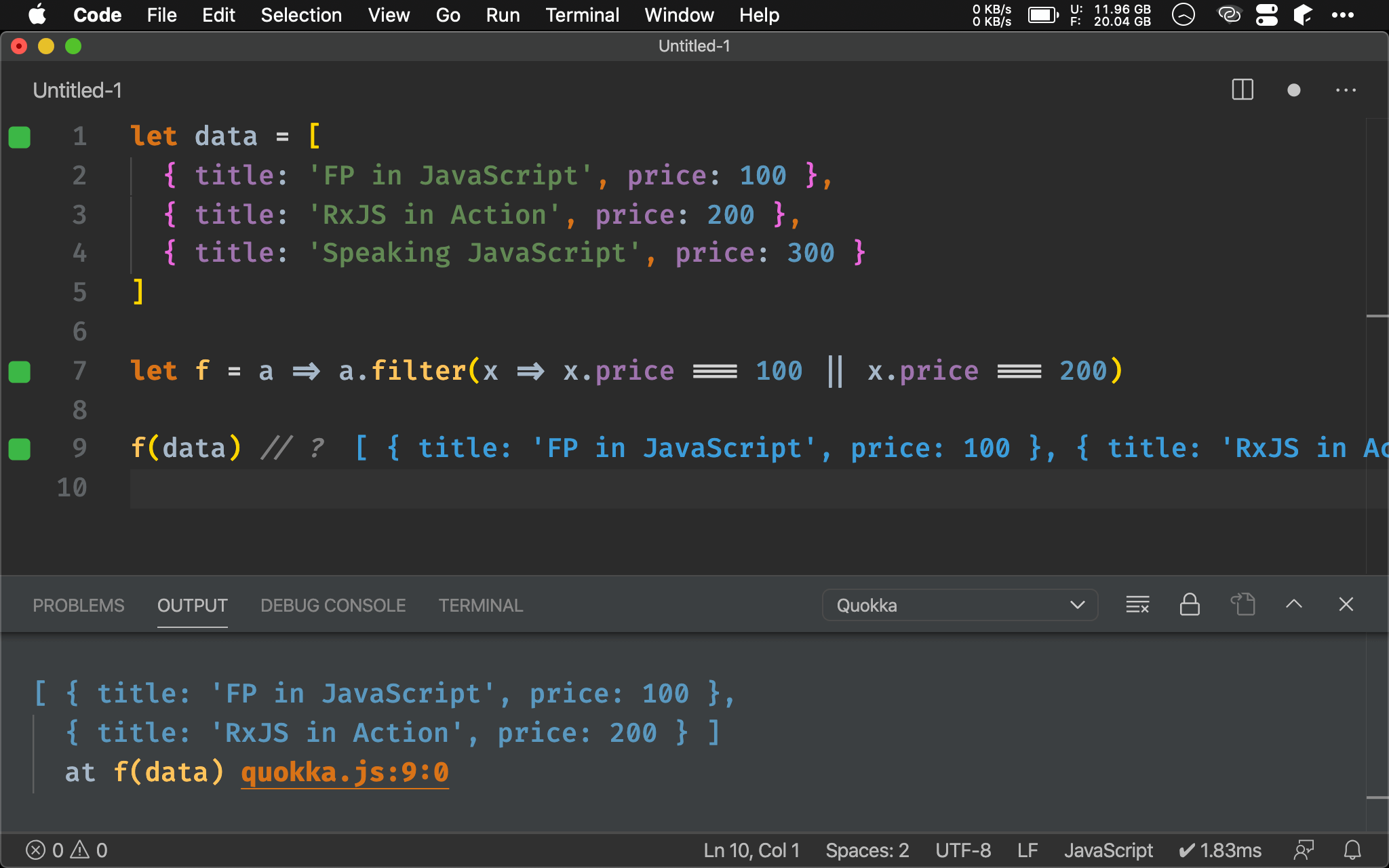Click 'Speaking JavaScript' string on line 4
The height and width of the screenshot is (868, 1389).
(473, 254)
